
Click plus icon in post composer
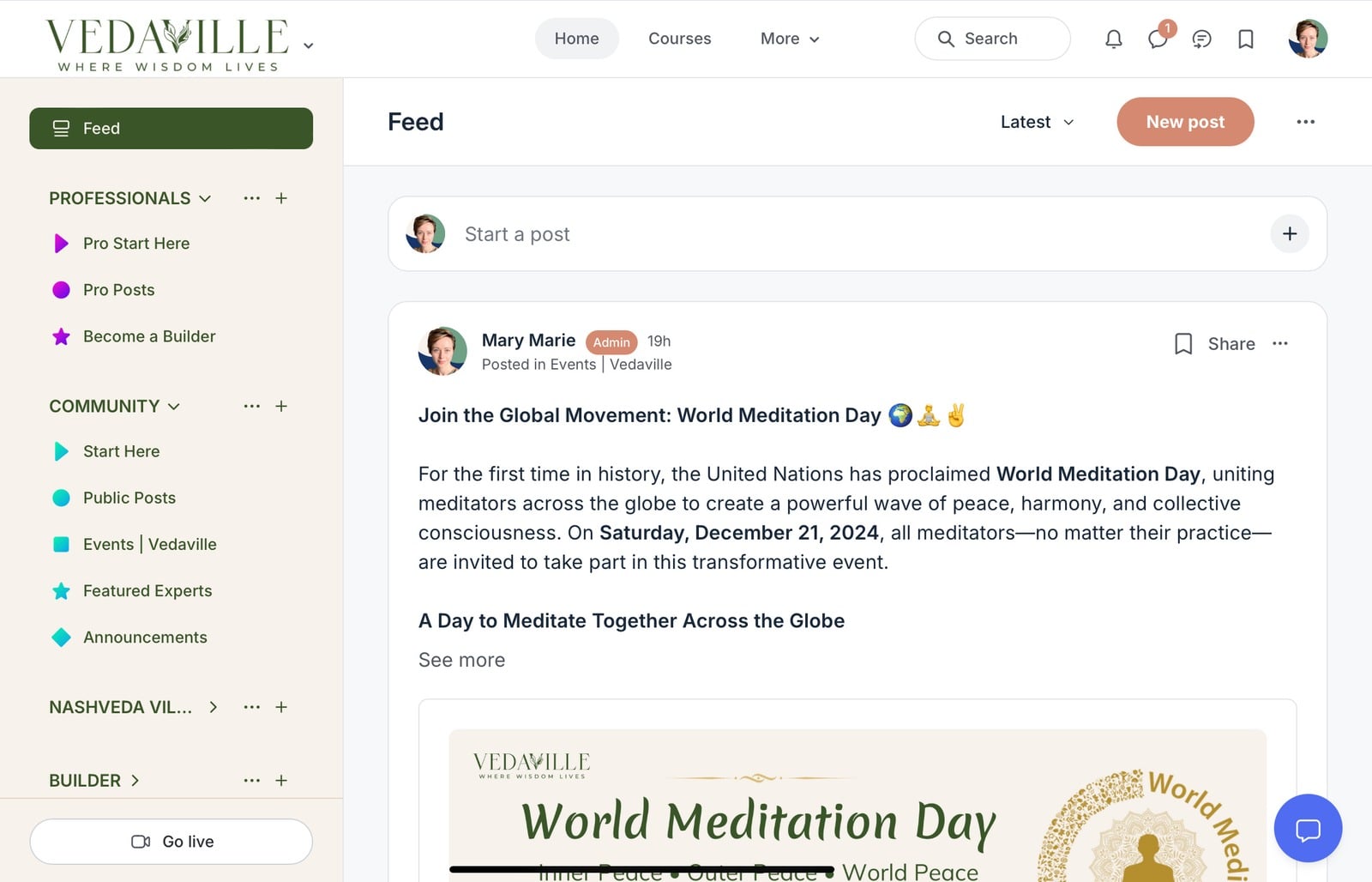pos(1290,234)
